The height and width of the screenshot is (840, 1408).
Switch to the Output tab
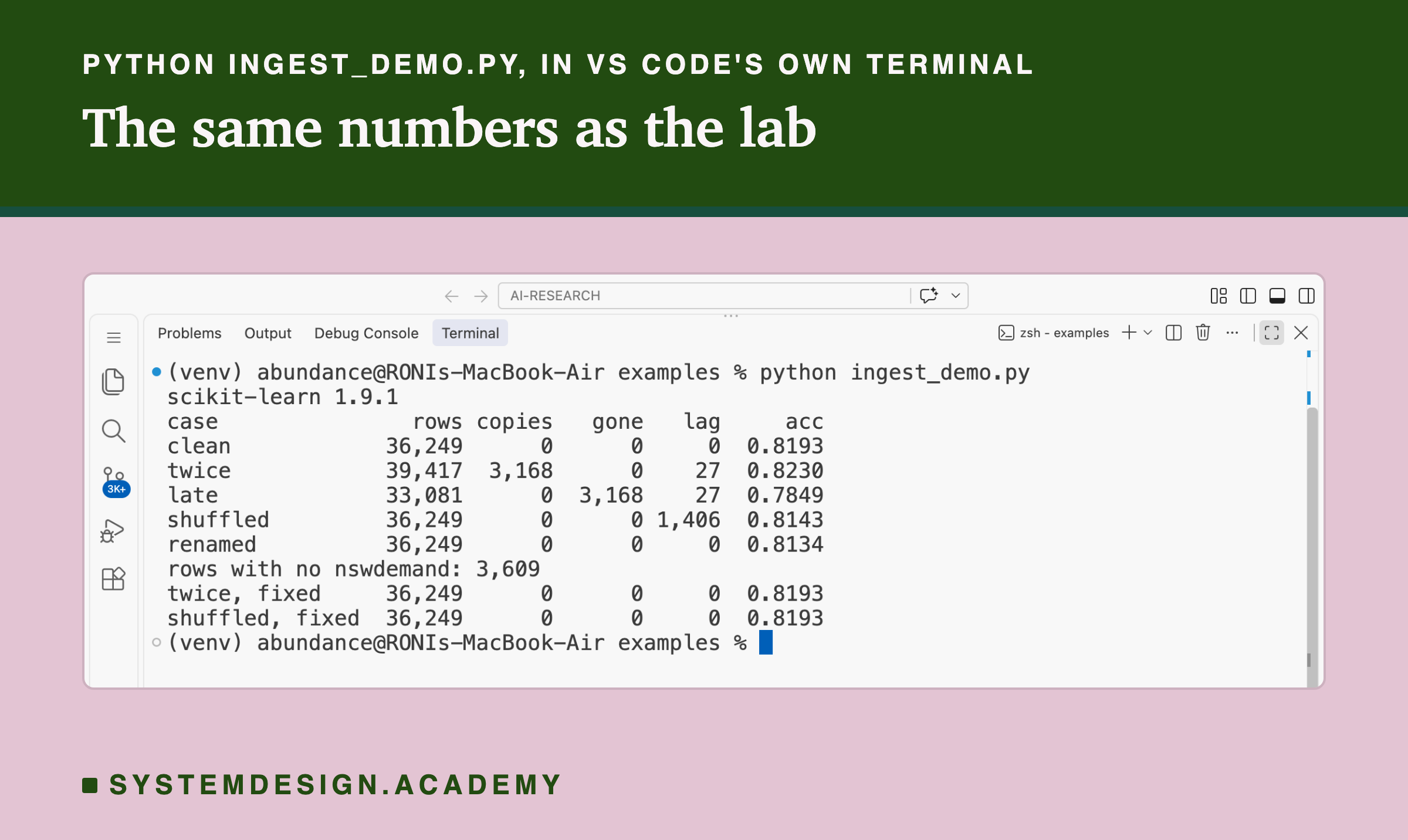268,333
